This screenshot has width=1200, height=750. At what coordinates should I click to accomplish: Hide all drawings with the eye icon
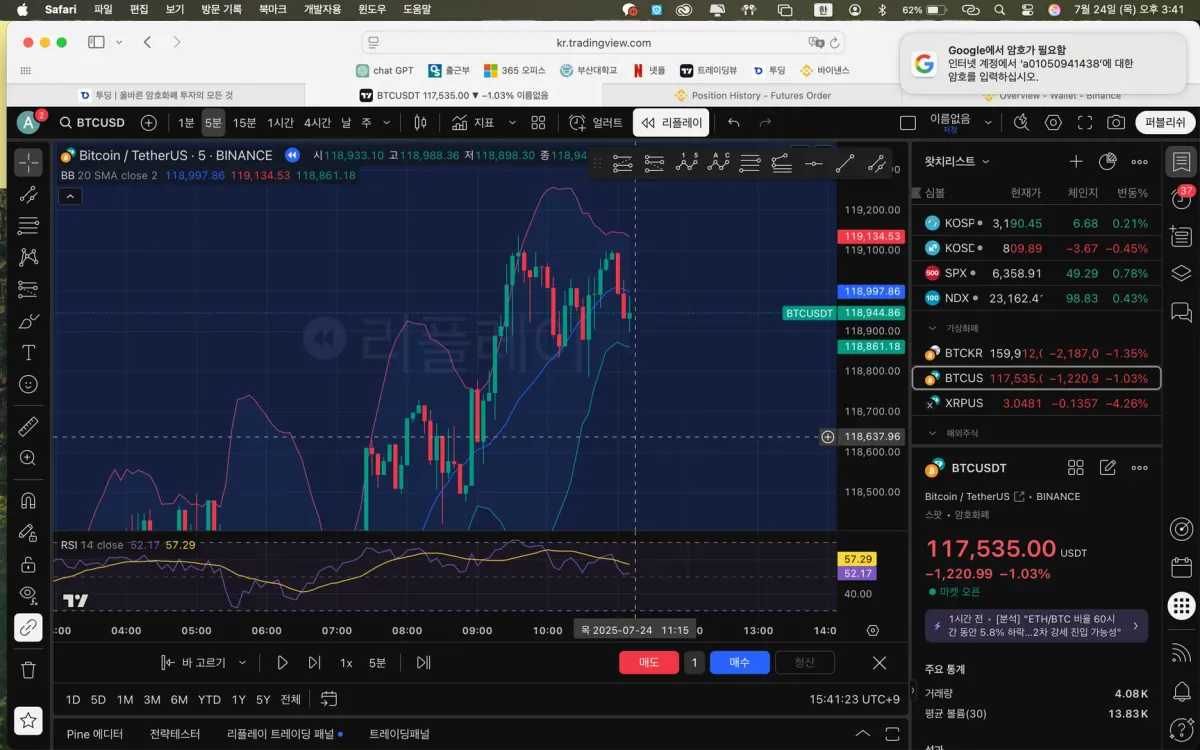point(28,596)
